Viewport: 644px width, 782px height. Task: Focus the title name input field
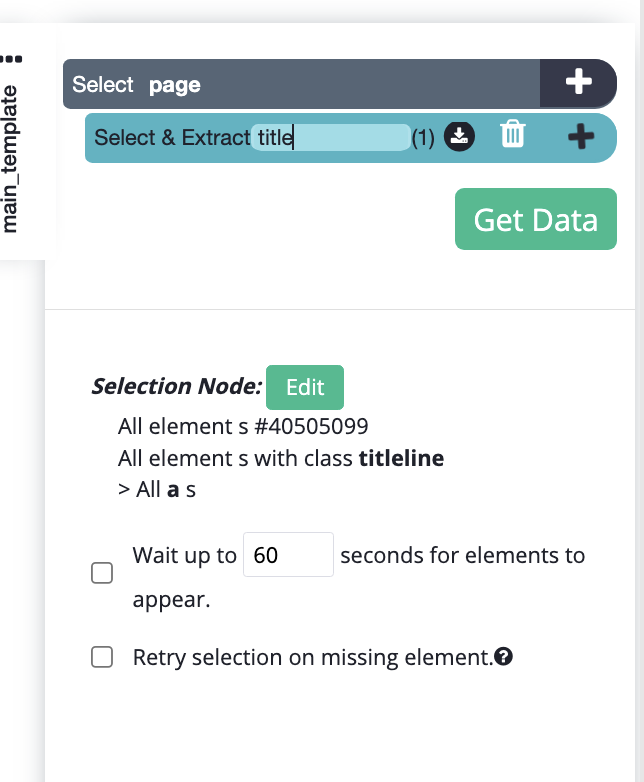point(331,137)
